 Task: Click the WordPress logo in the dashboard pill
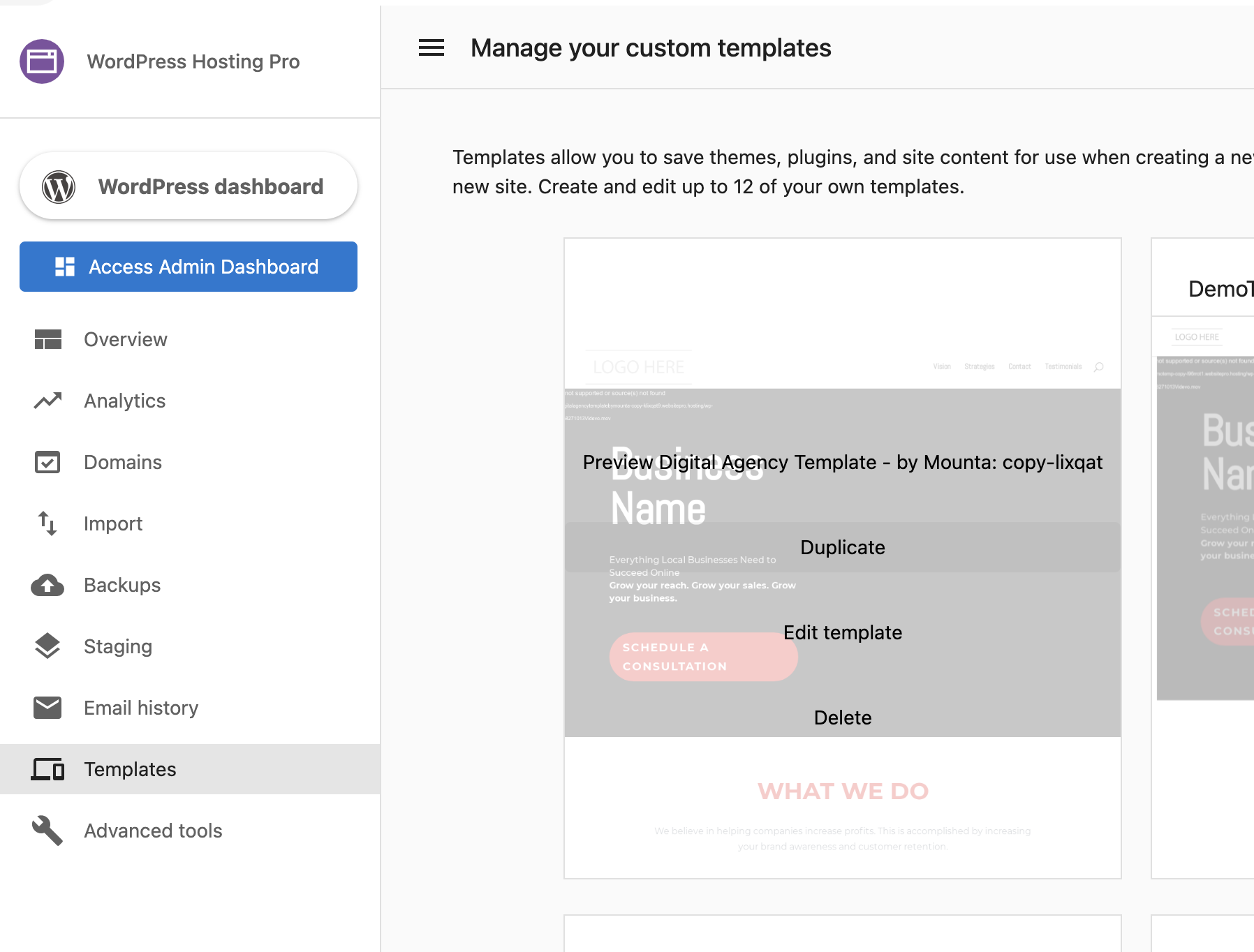(x=59, y=186)
